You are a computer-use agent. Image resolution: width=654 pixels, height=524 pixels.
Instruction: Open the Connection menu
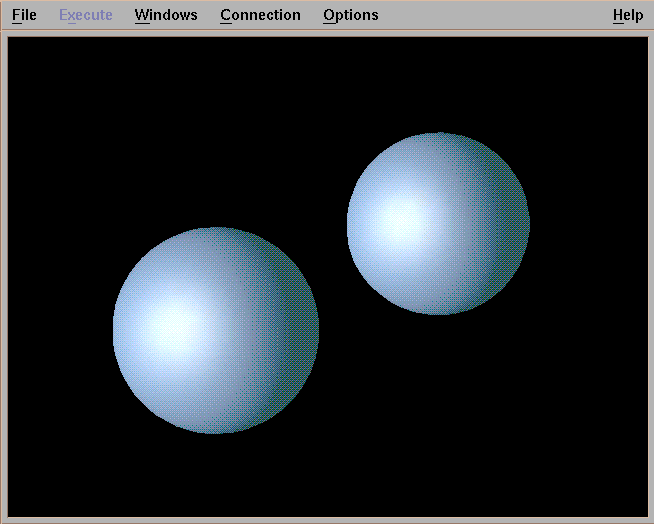260,15
